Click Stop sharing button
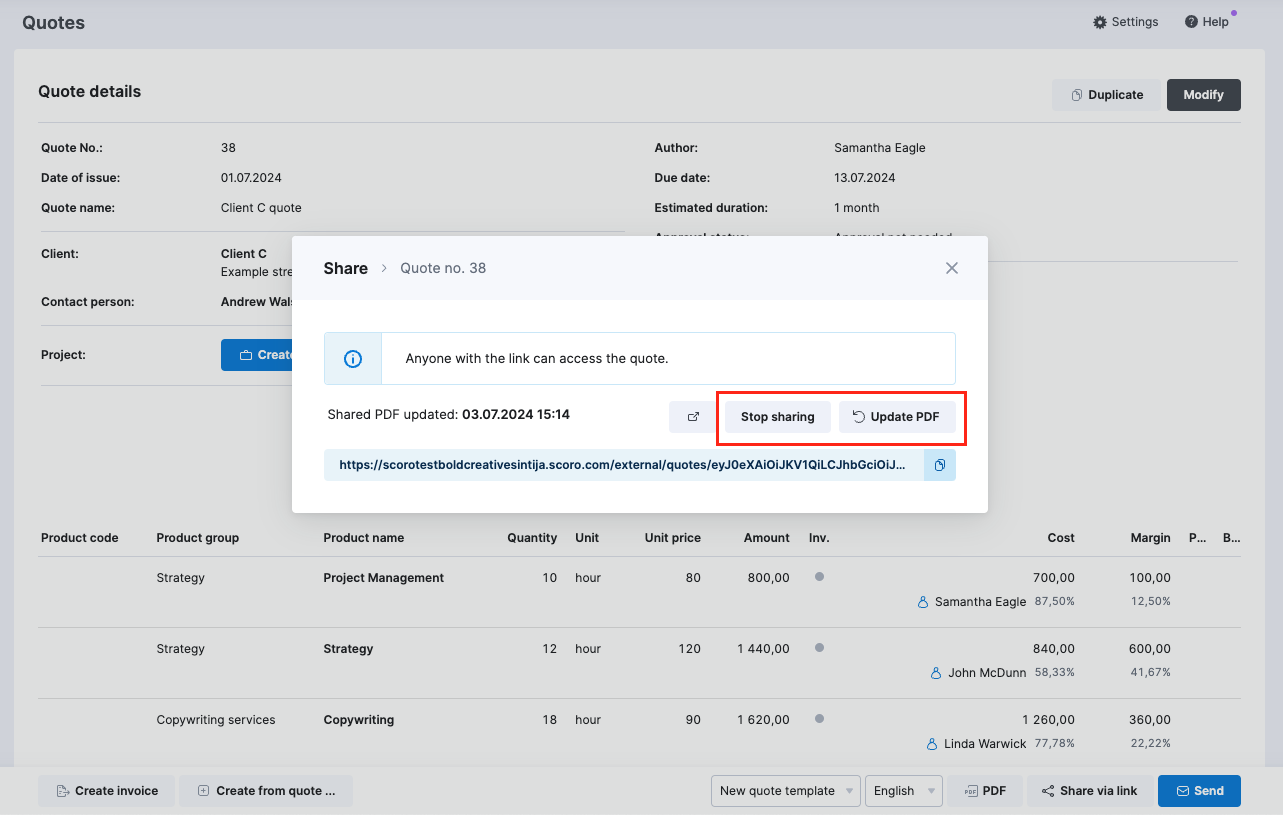The width and height of the screenshot is (1283, 815). 778,417
